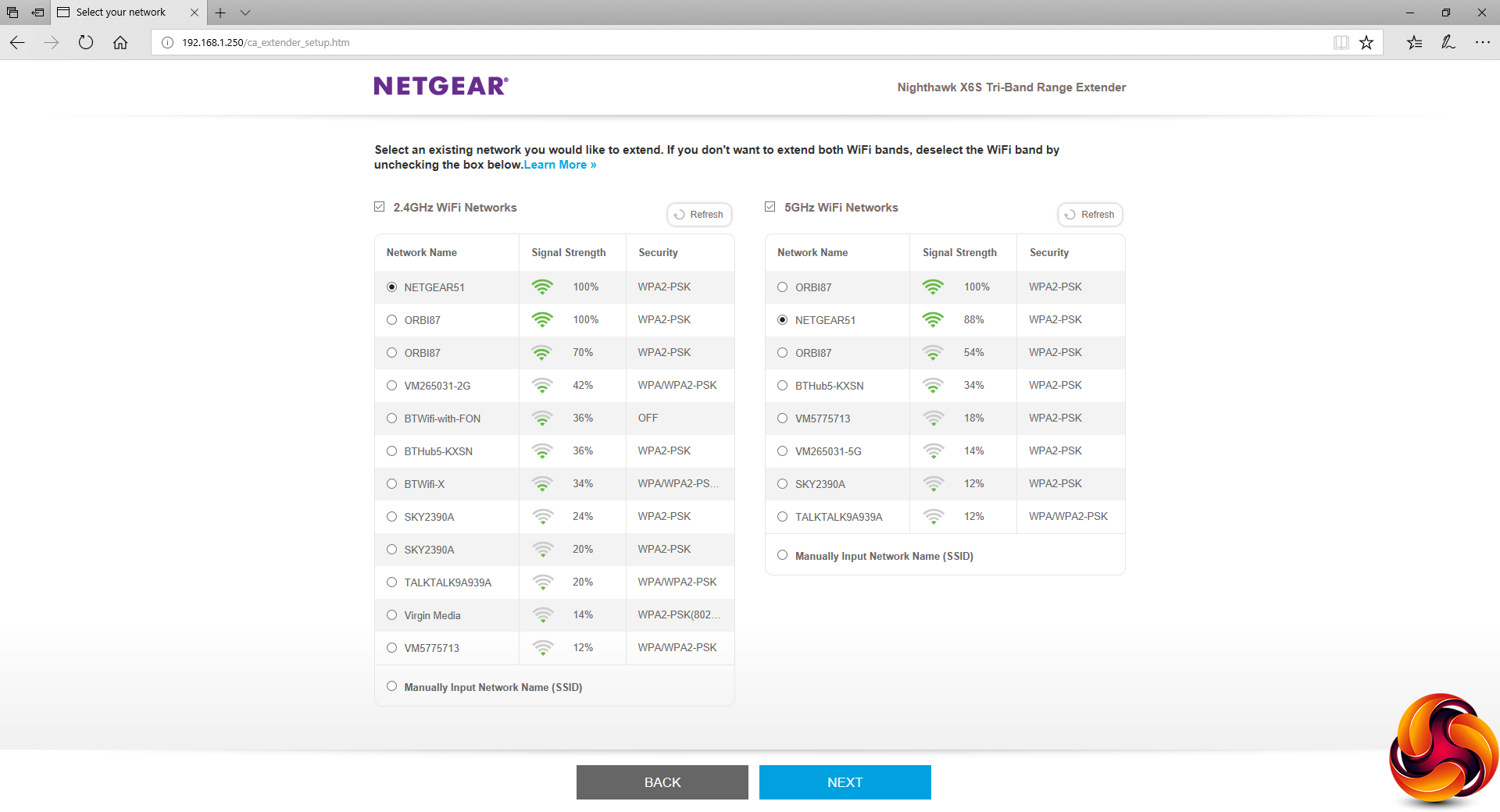Click the OFF security value for BTWifi-with-FON
This screenshot has width=1500, height=812.
click(648, 418)
